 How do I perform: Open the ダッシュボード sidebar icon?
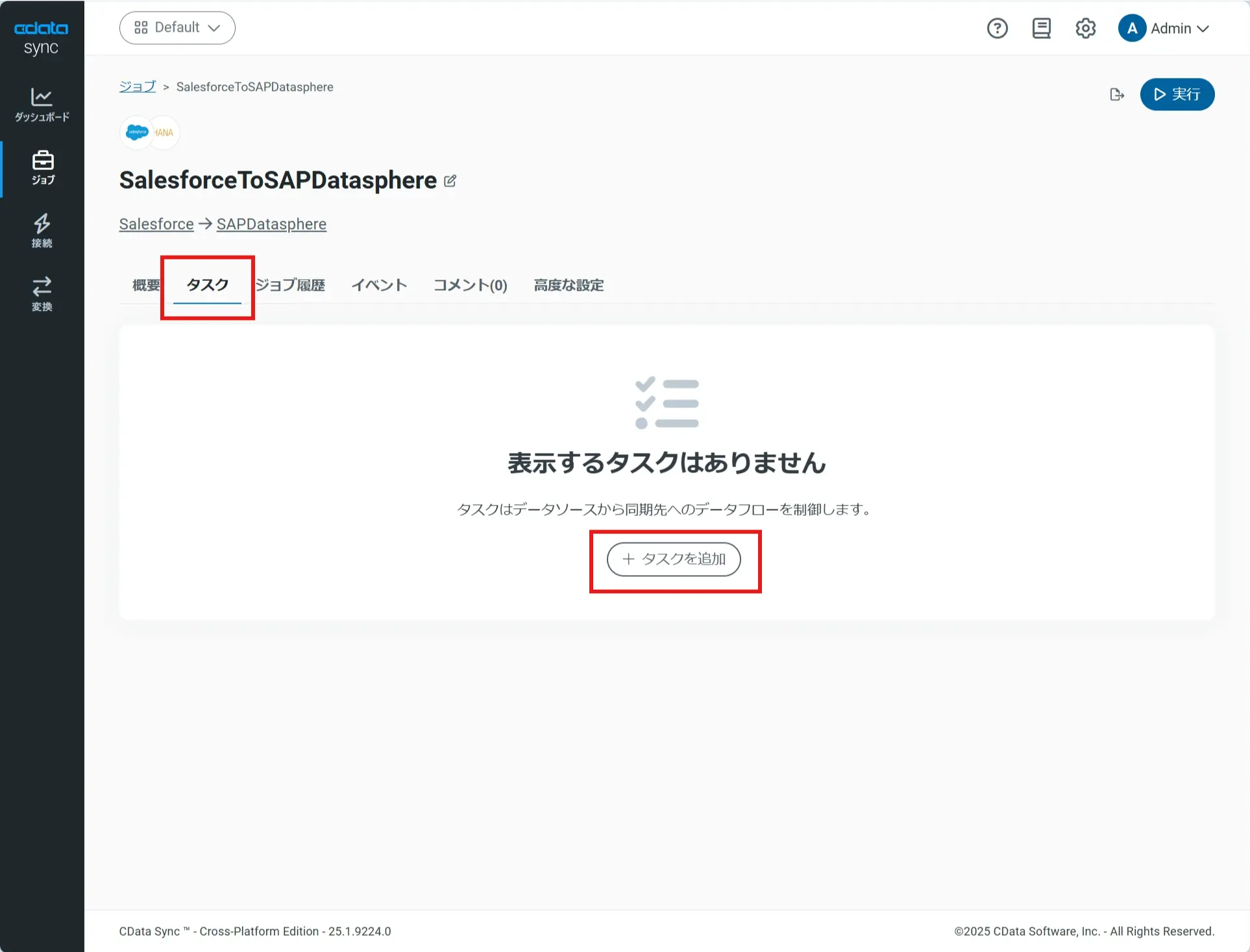pos(42,104)
